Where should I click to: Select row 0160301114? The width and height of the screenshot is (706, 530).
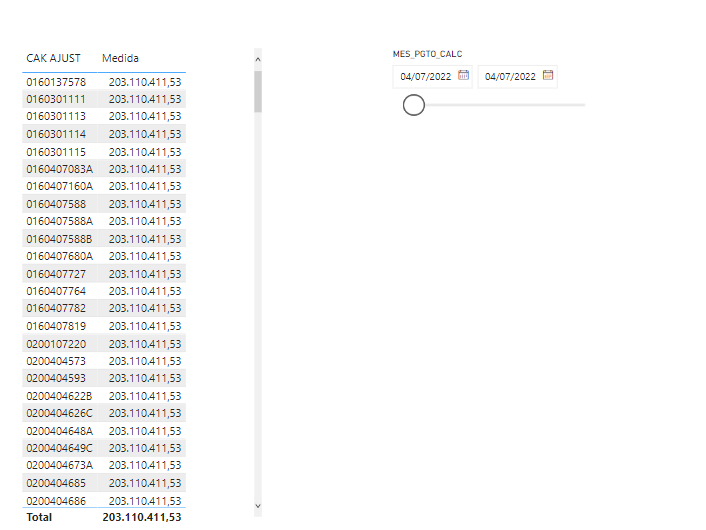(104, 134)
